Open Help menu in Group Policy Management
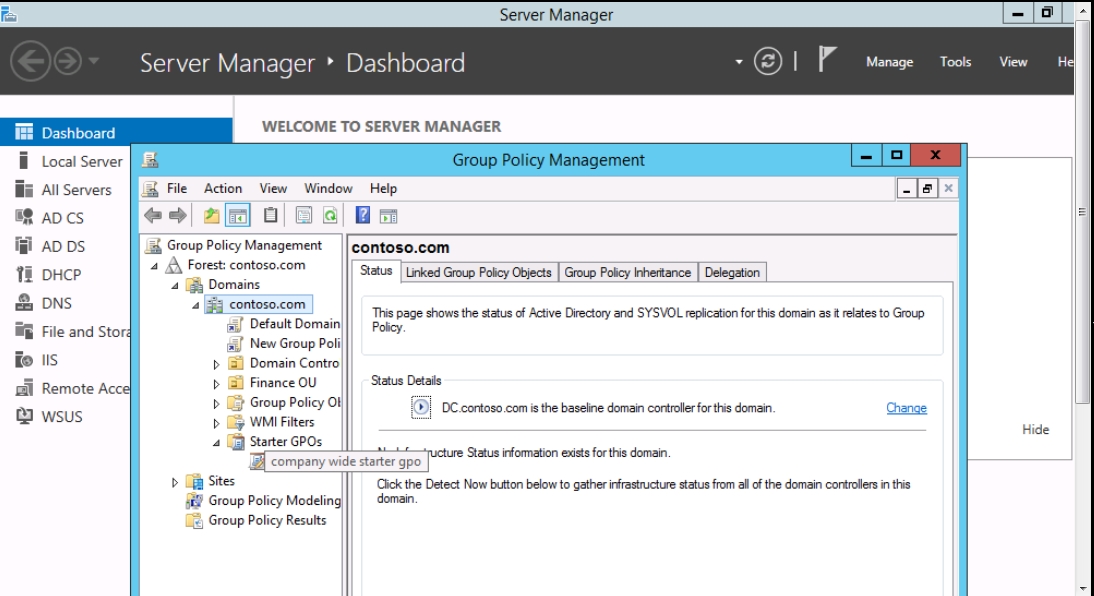Screen dimensions: 1094x596 click(x=383, y=188)
